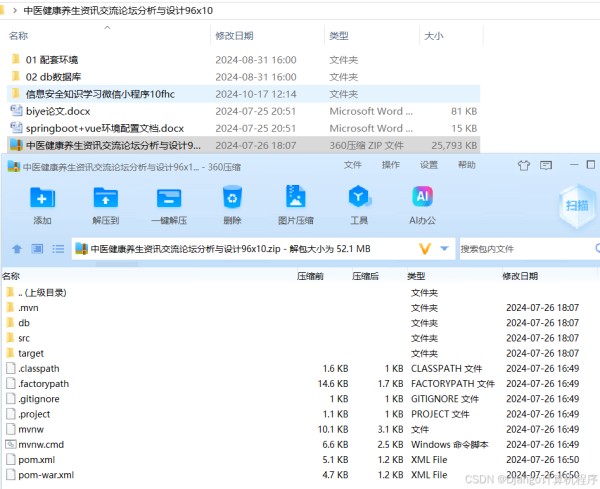The width and height of the screenshot is (600, 489).
Task: Click the 搜索包内文件 search field
Action: click(530, 249)
